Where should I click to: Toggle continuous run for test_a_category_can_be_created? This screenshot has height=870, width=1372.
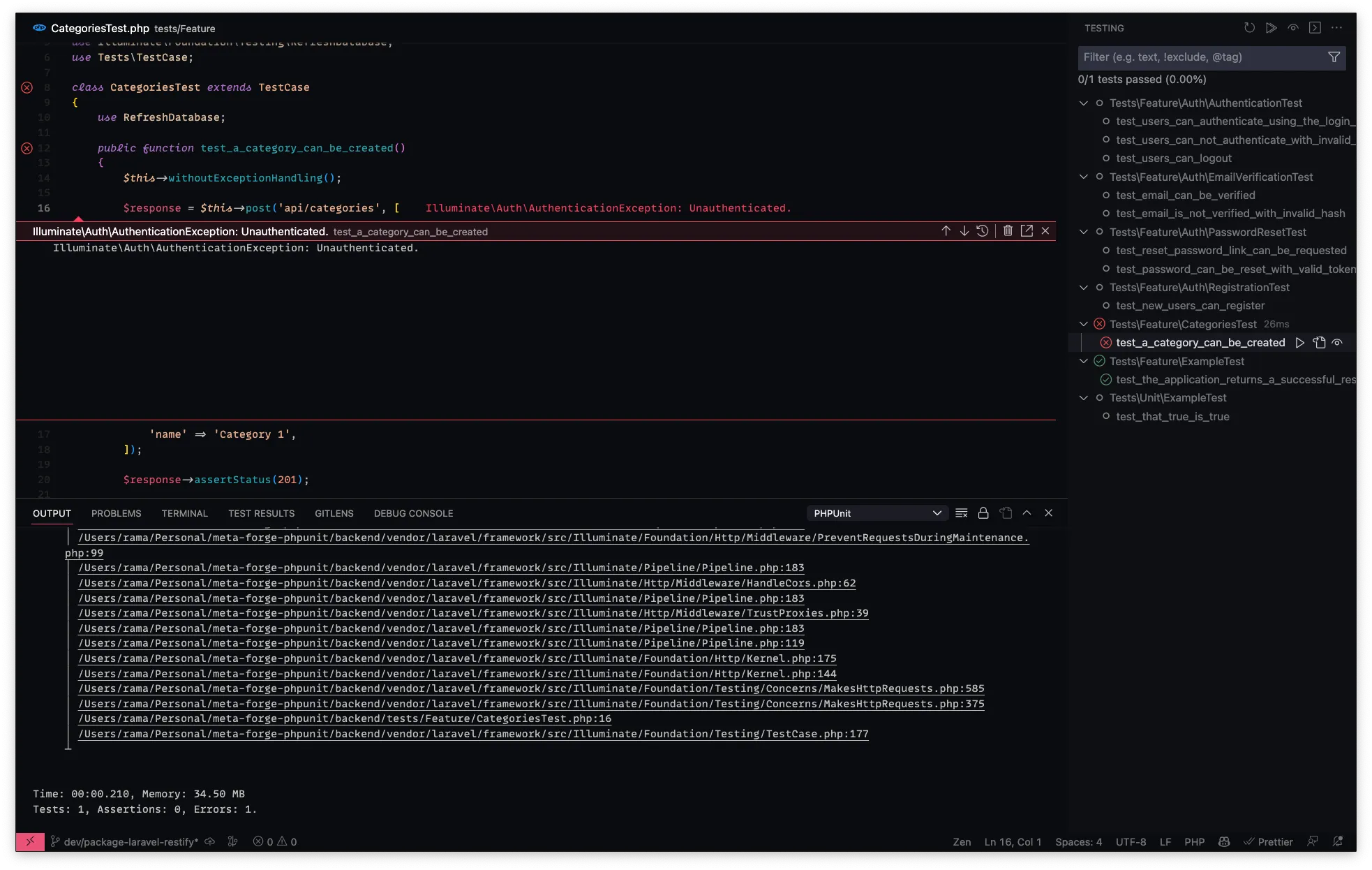coord(1337,343)
